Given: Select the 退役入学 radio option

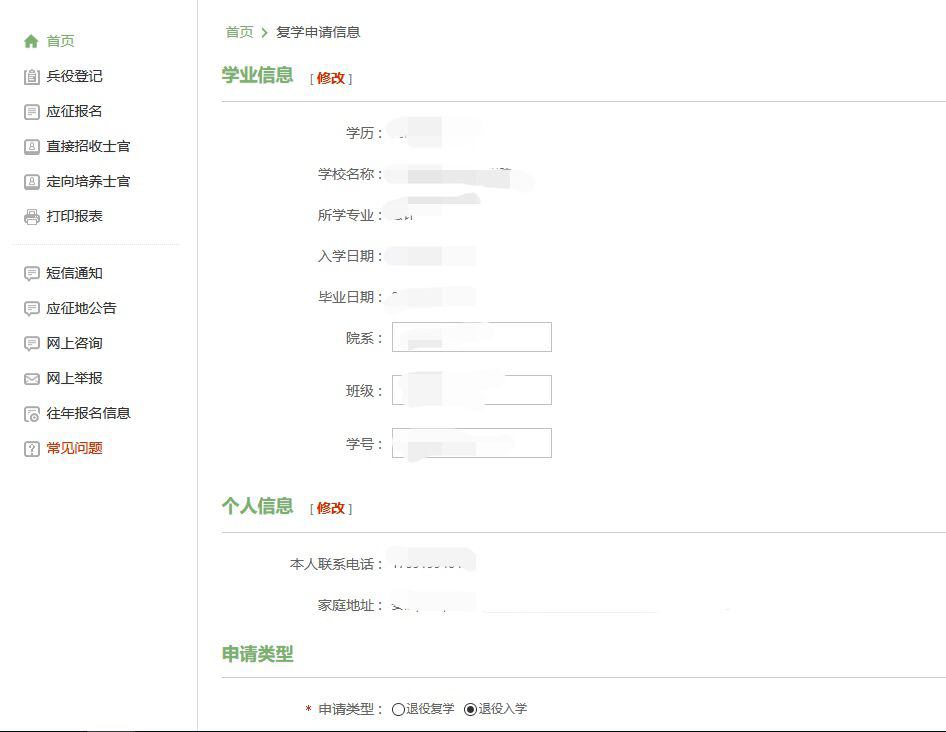Looking at the screenshot, I should point(471,709).
